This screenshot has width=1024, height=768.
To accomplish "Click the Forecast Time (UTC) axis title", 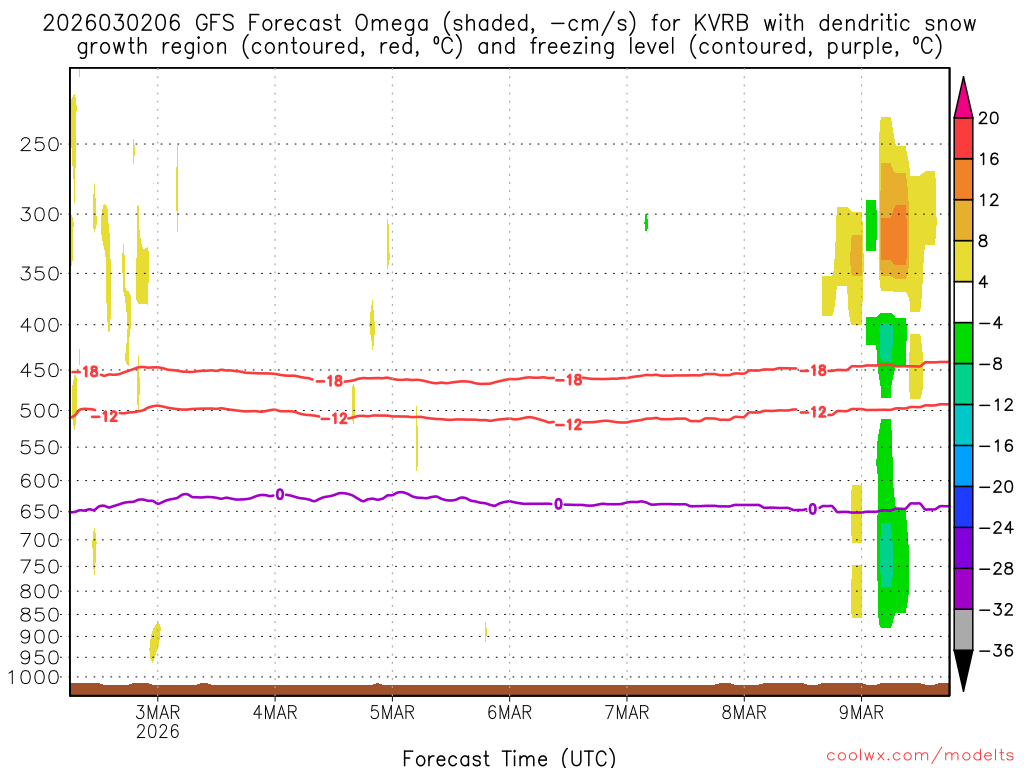I will 509,758.
